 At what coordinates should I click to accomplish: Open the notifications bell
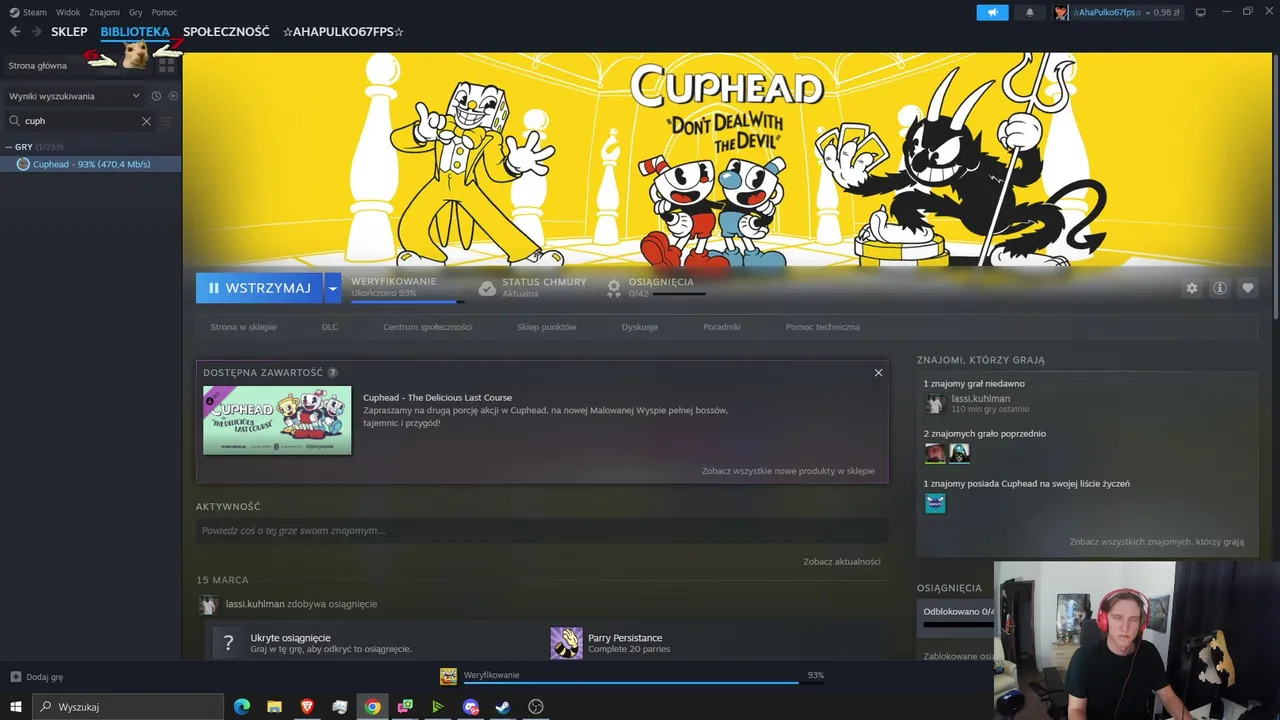tap(1030, 12)
